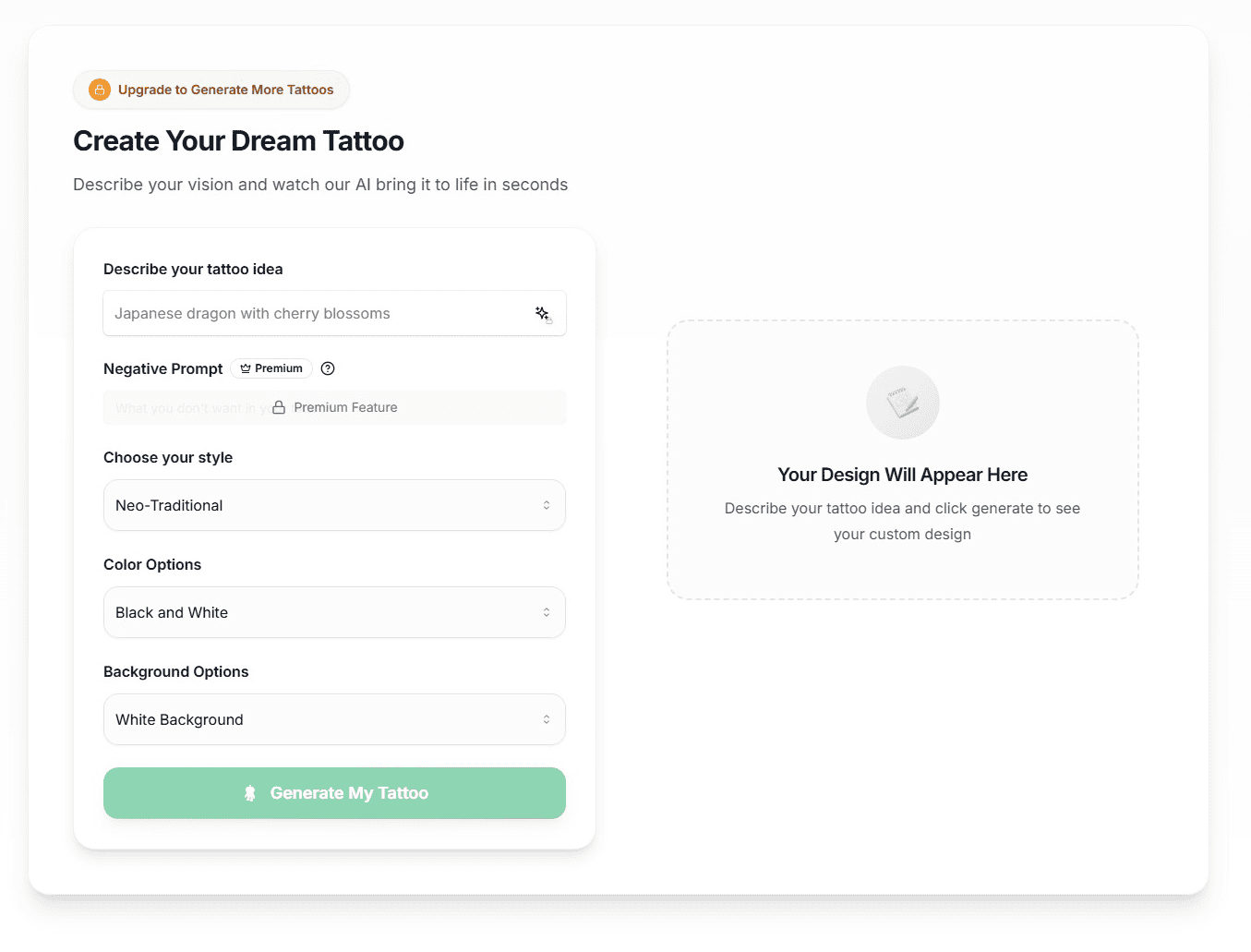Viewport: 1251px width, 952px height.
Task: Click the Create Your Dream Tattoo heading
Action: point(238,141)
